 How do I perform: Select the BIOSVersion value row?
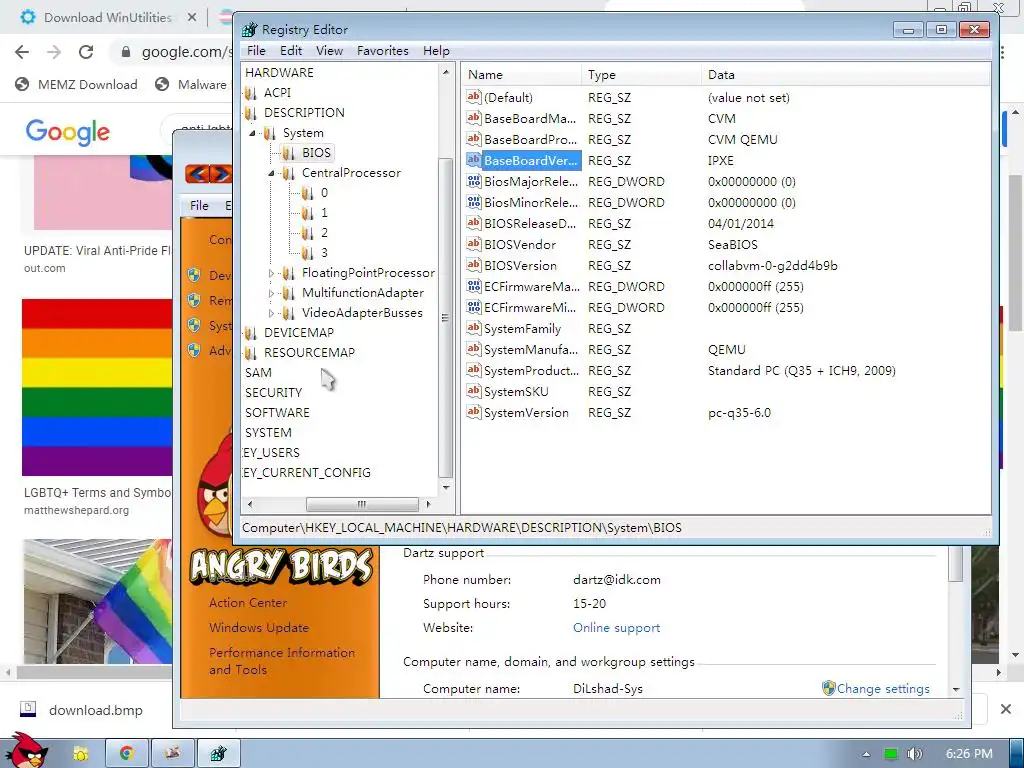coord(727,266)
